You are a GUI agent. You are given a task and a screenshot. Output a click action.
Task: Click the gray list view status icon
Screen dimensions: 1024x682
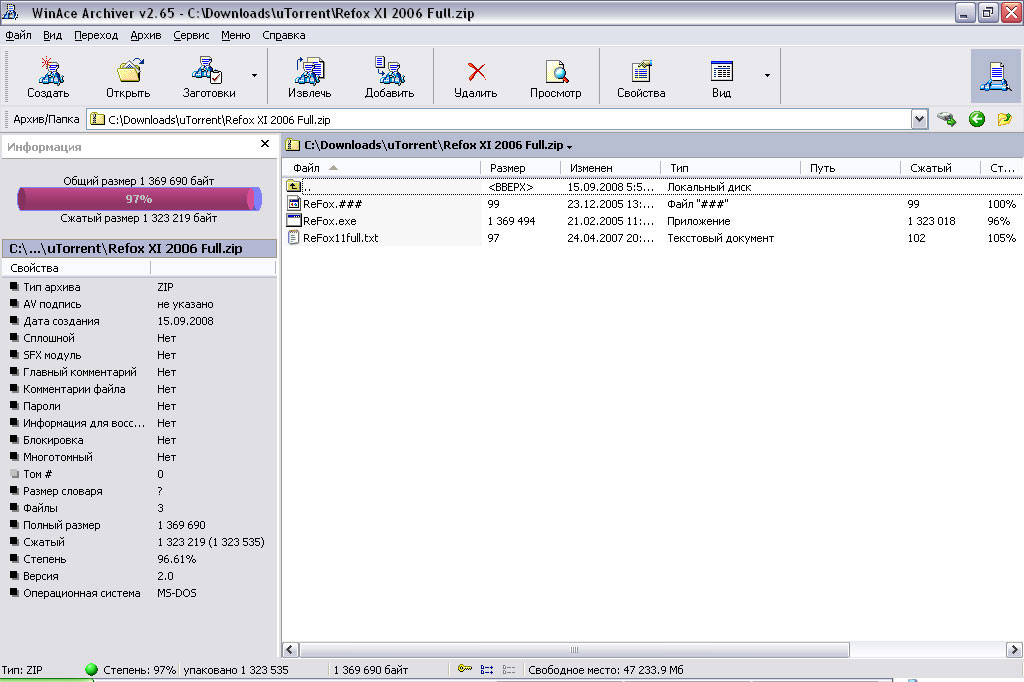pos(509,670)
